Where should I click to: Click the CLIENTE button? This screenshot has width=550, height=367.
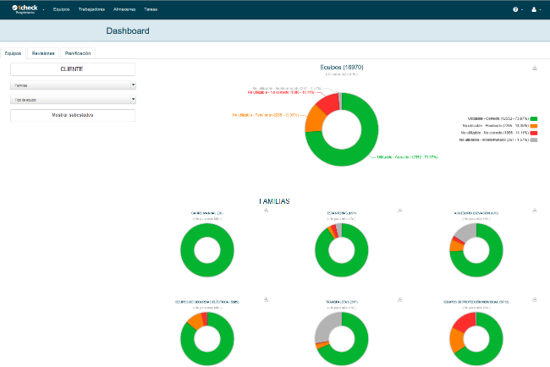click(72, 69)
